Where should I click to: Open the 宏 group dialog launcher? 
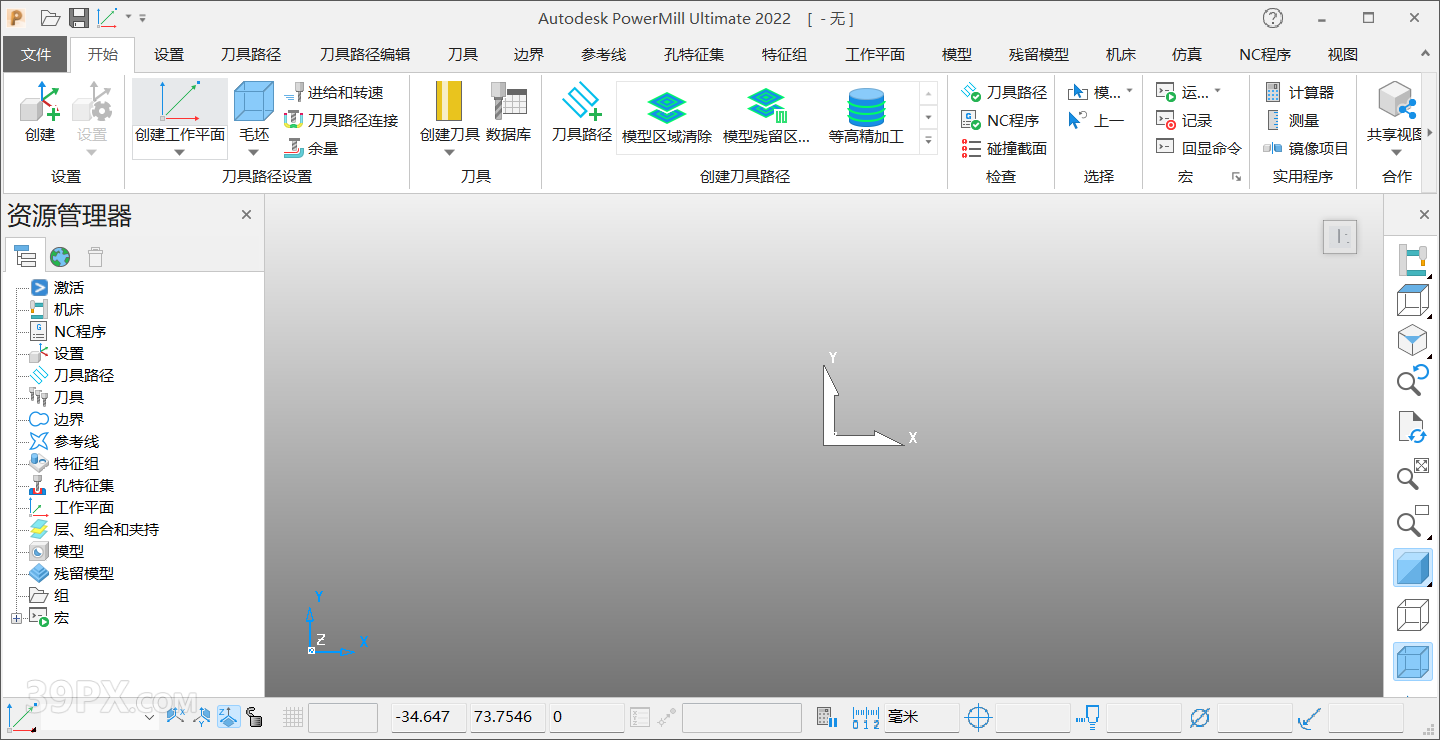tap(1236, 177)
